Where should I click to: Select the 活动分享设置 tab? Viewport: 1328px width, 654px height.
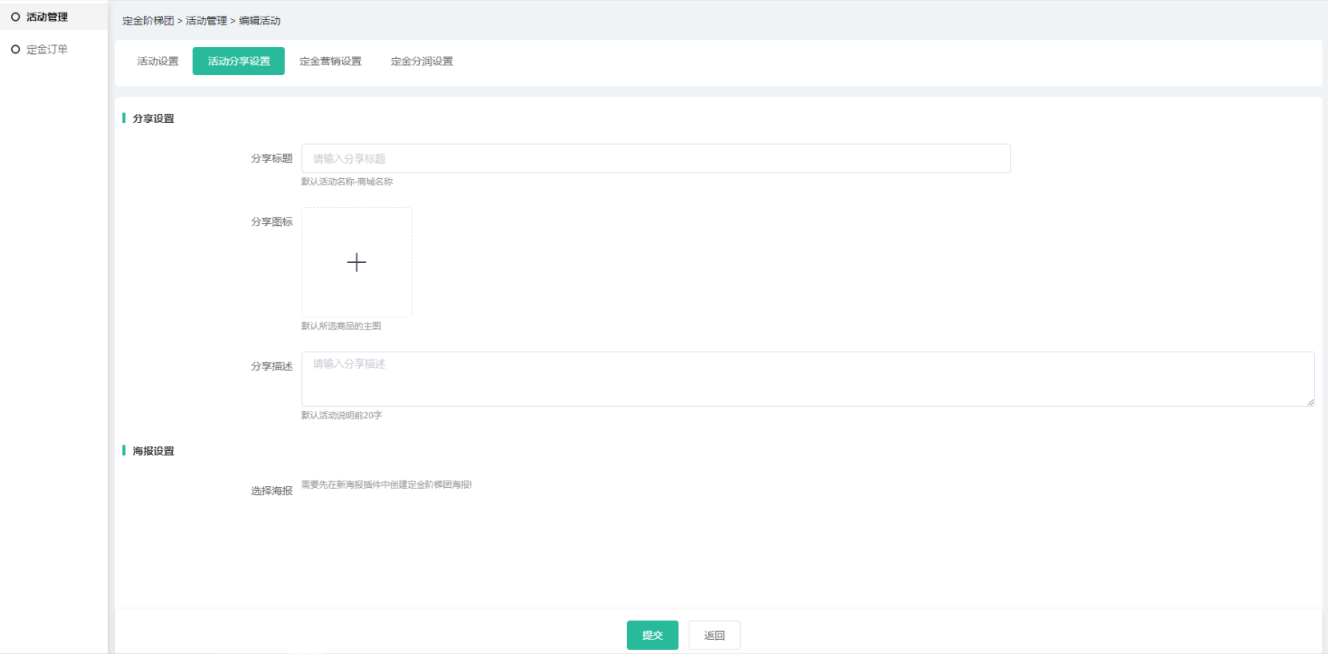(x=238, y=62)
